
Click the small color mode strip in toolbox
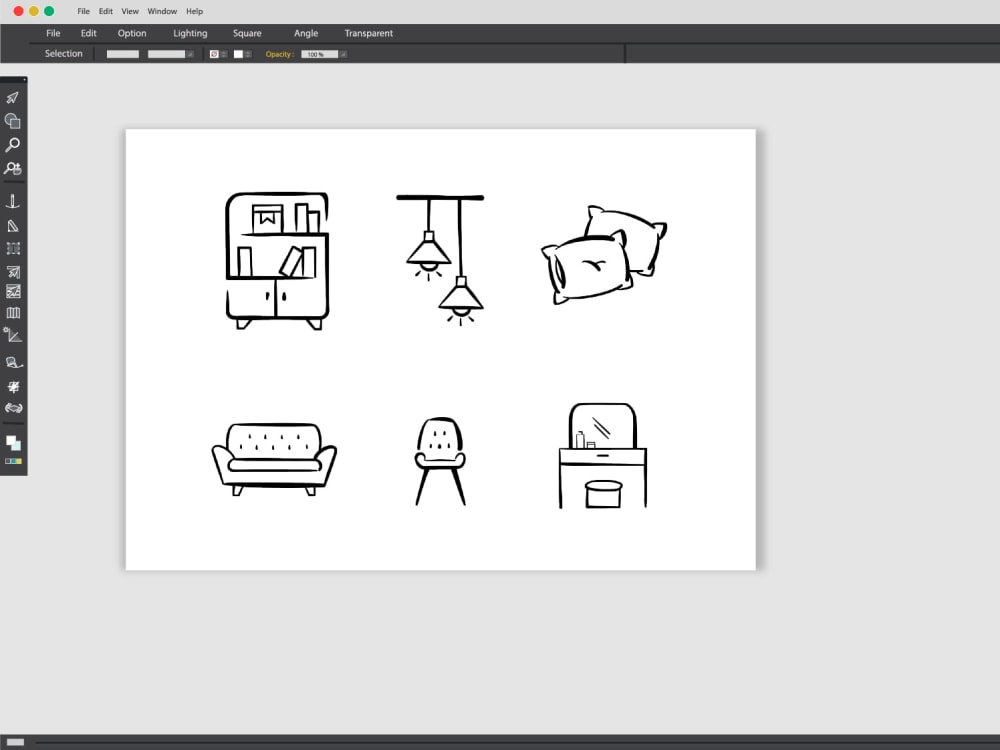(13, 461)
